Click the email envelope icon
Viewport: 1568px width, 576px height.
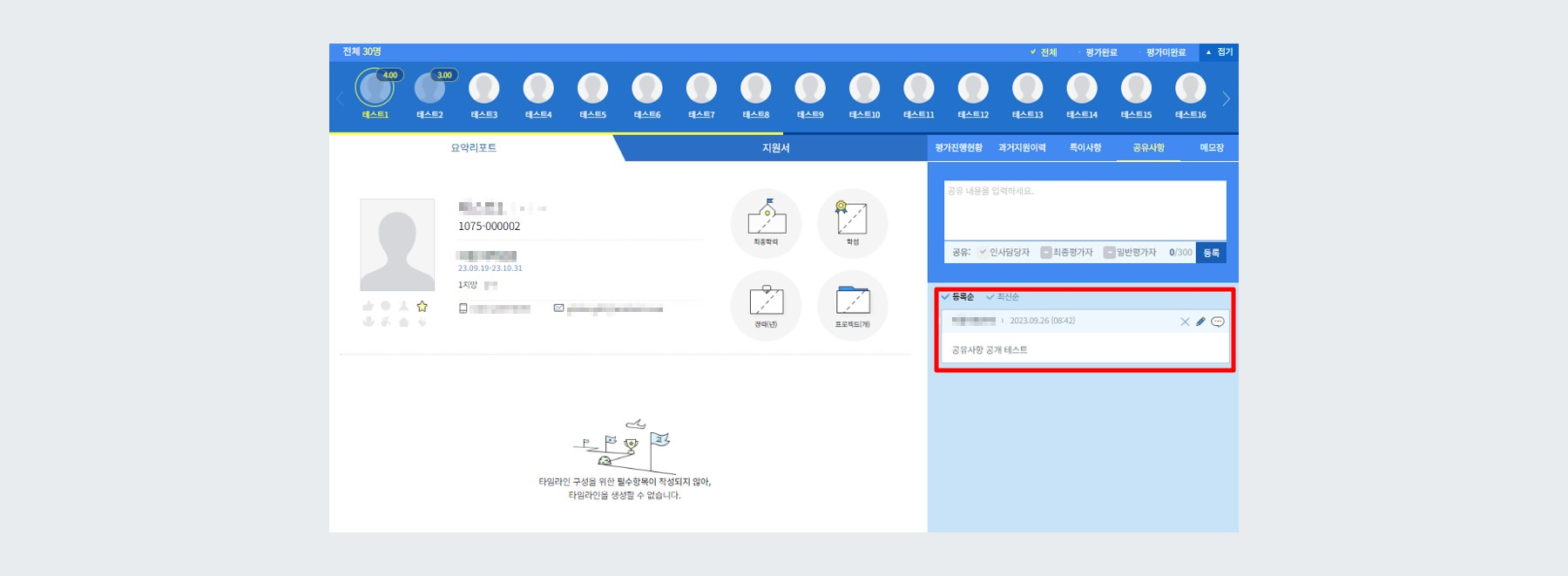tap(558, 308)
